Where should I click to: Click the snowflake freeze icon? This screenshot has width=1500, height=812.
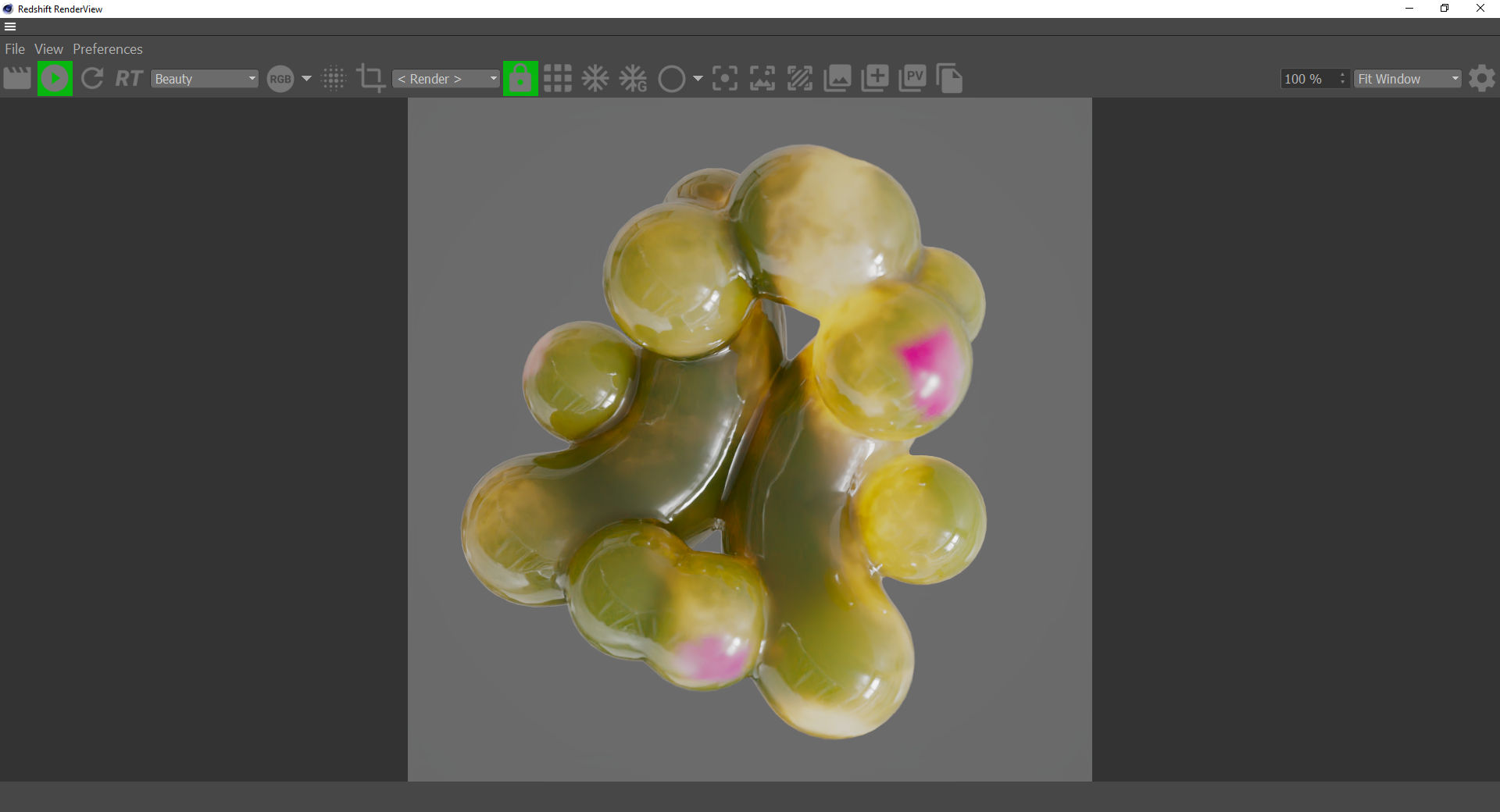point(595,79)
